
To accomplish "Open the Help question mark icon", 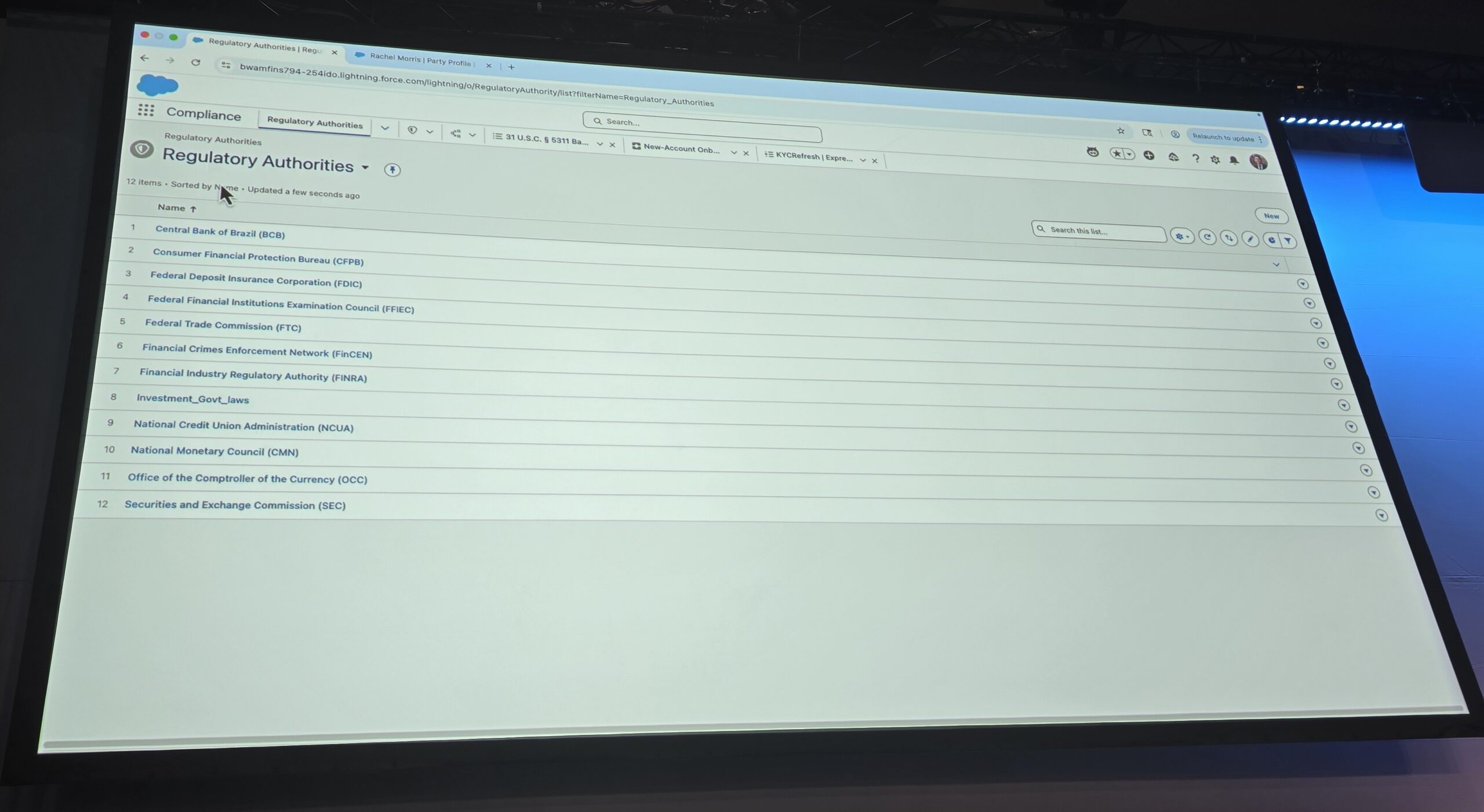I will tap(1195, 158).
